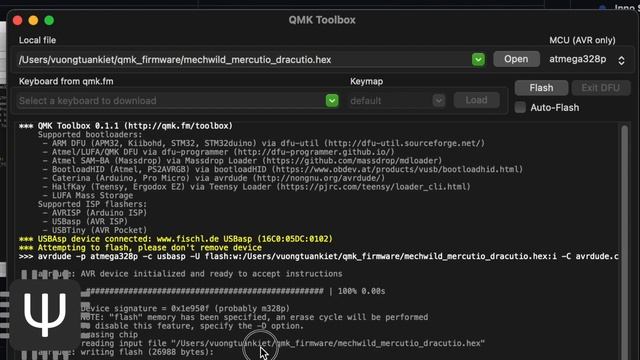Click the avrdude -p atmega328p command line
640x360 pixels.
(318, 256)
